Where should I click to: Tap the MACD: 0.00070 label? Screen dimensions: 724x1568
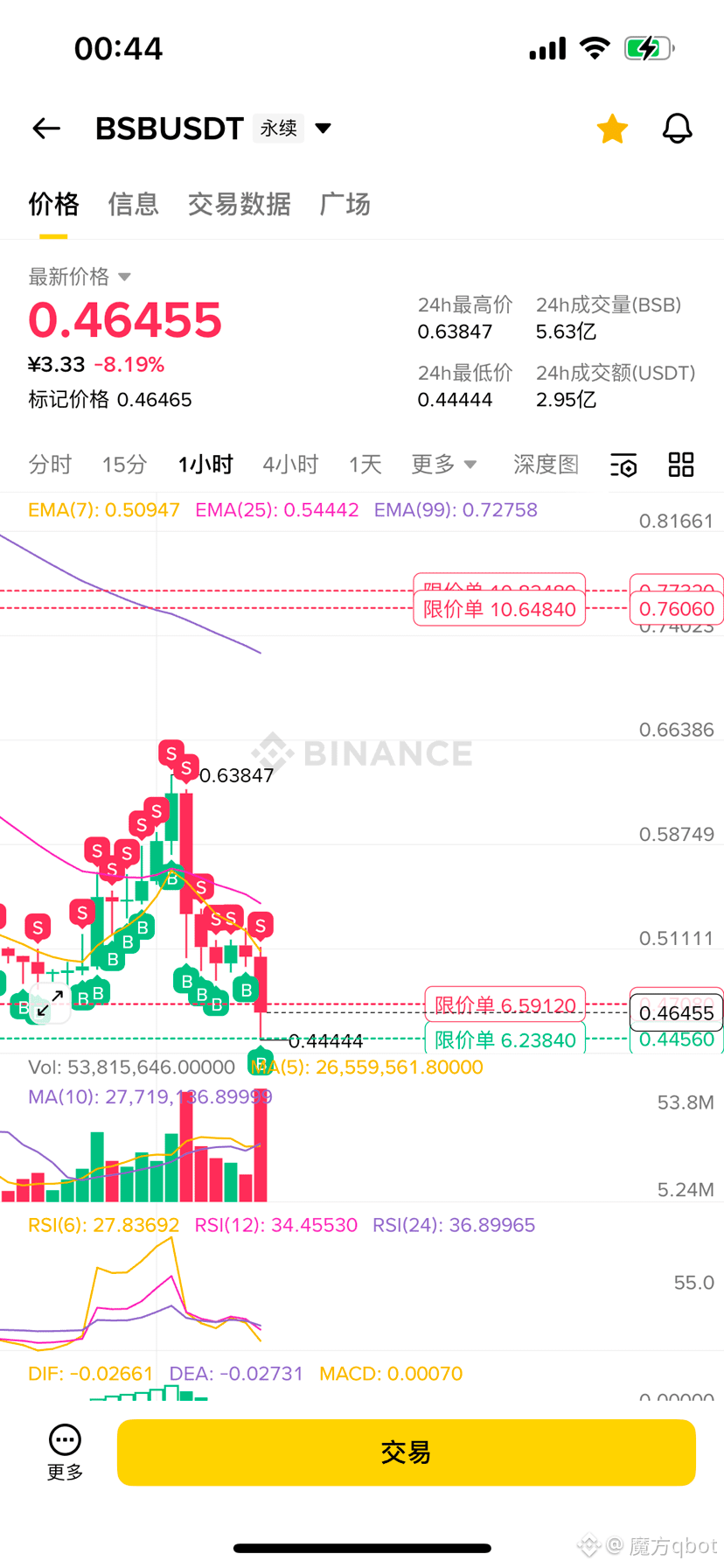point(391,1374)
